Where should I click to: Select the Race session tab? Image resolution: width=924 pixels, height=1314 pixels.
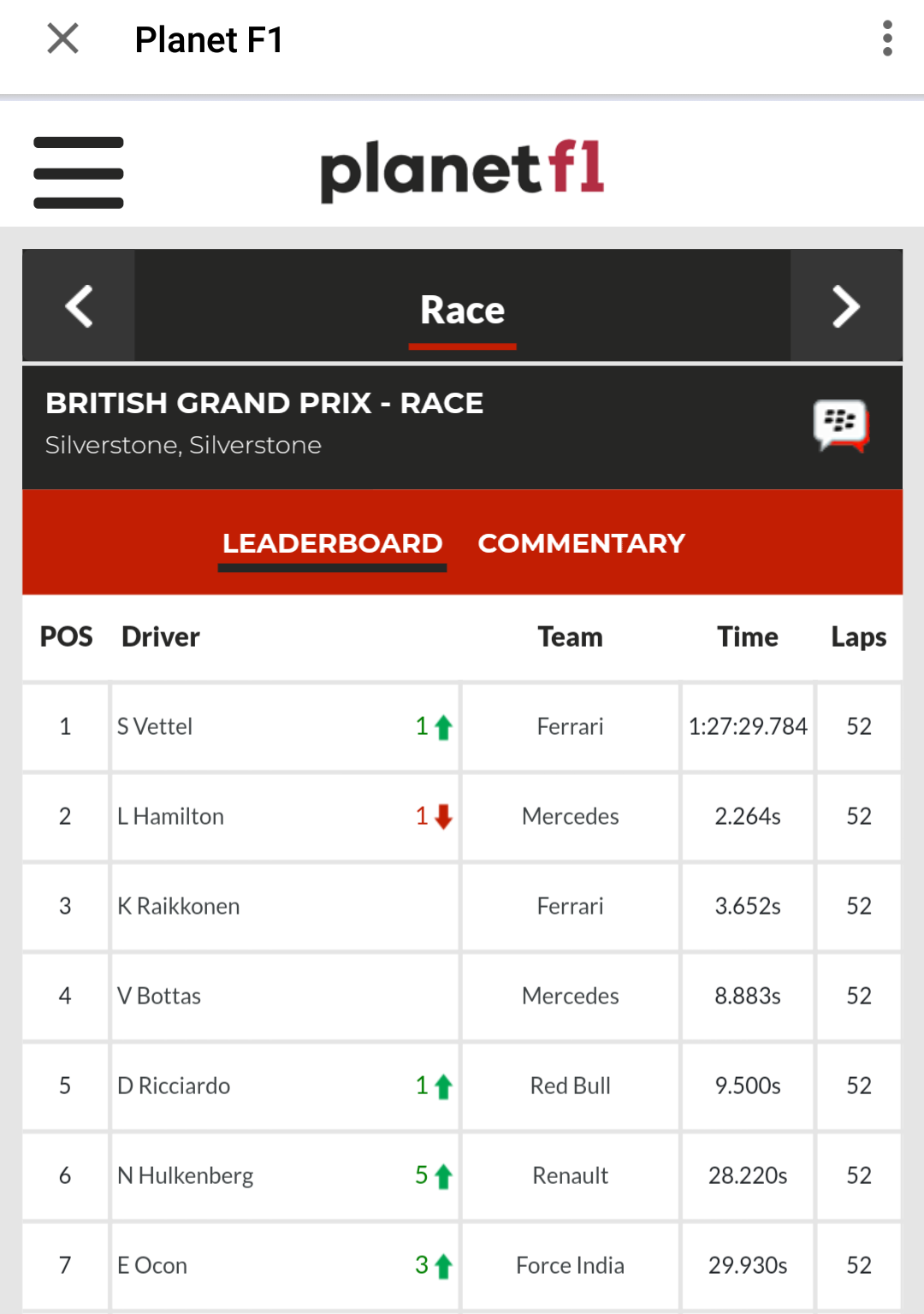[x=462, y=310]
